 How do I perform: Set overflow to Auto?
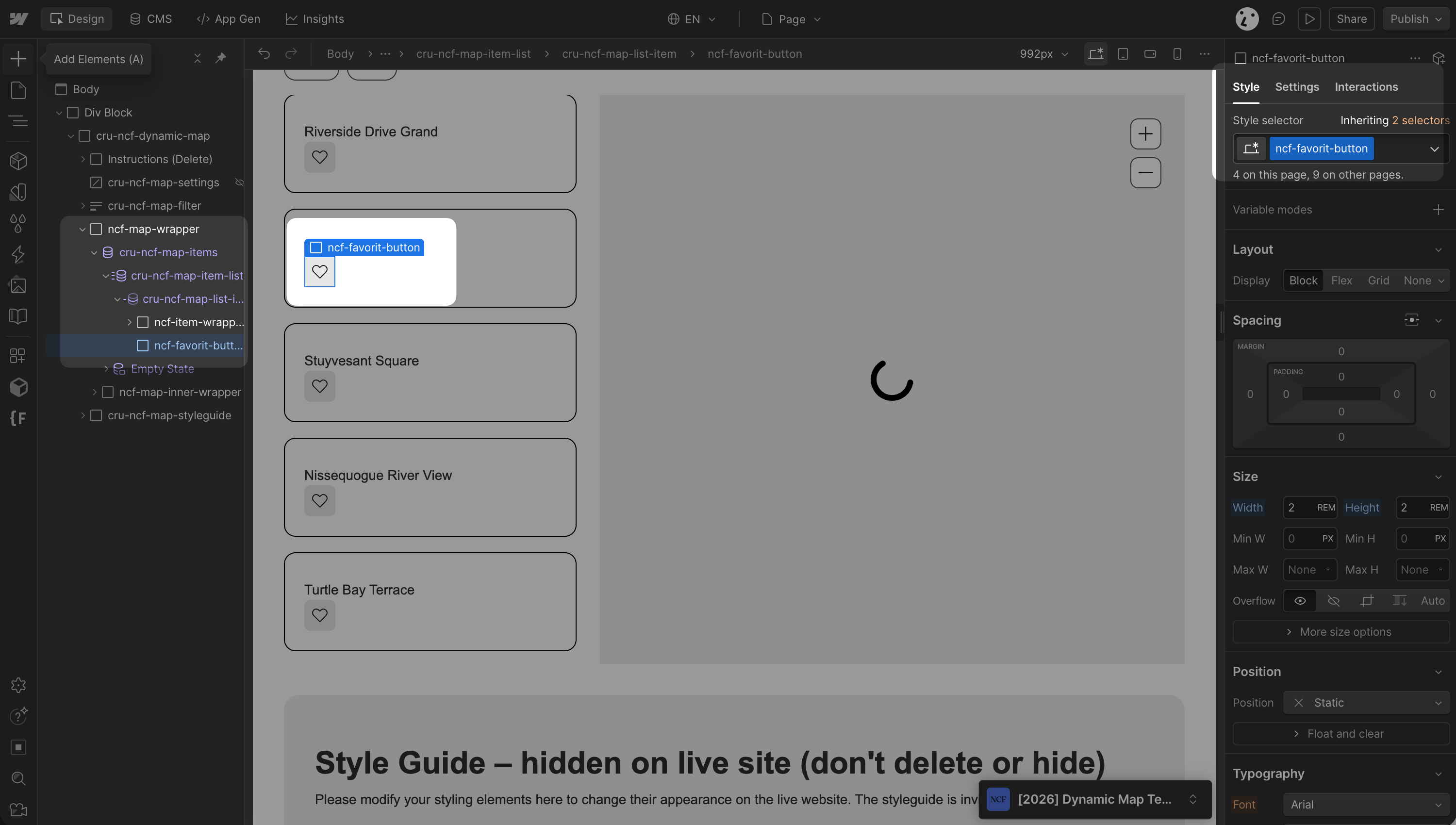1433,601
